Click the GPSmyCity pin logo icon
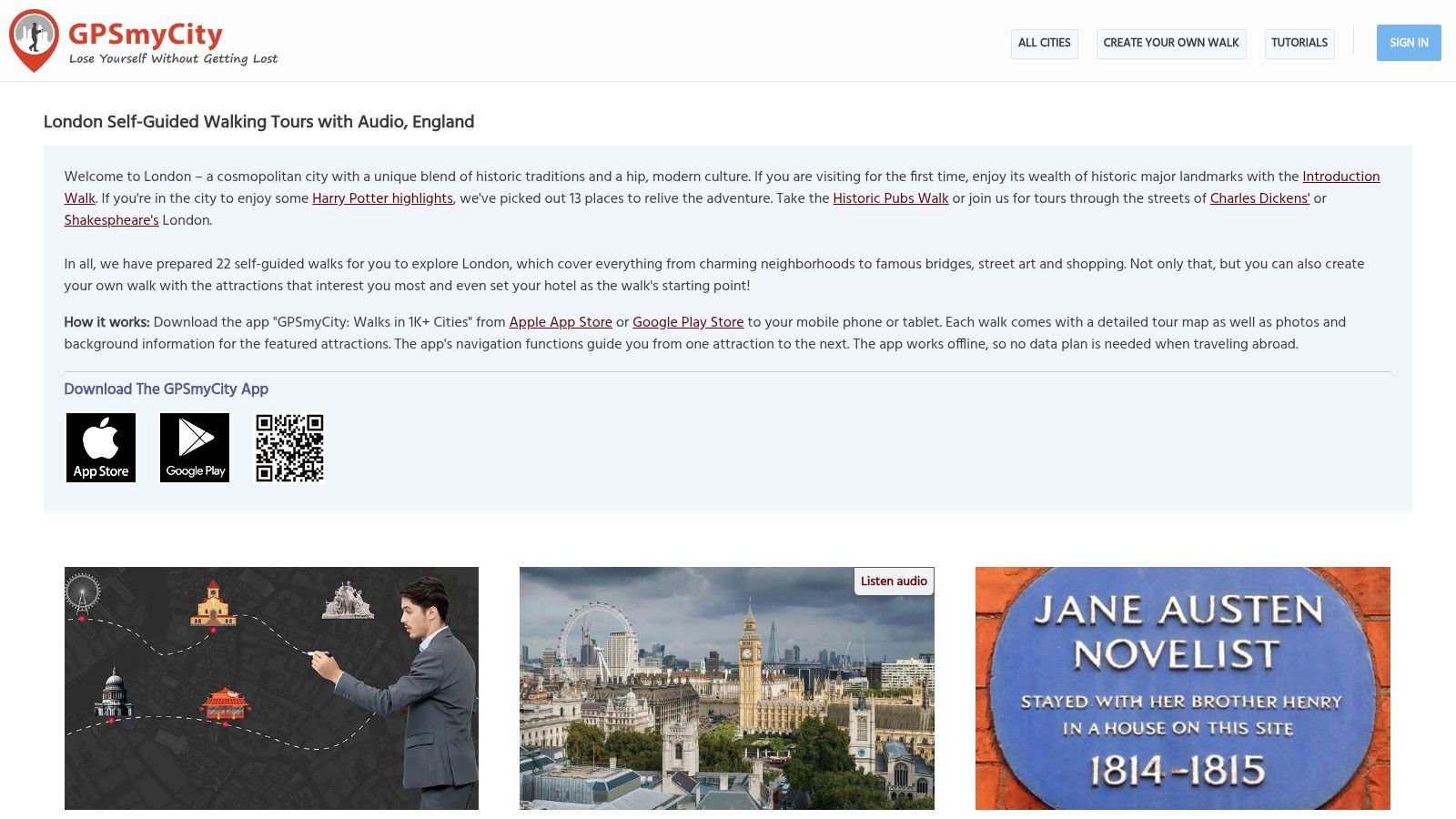 (x=34, y=41)
